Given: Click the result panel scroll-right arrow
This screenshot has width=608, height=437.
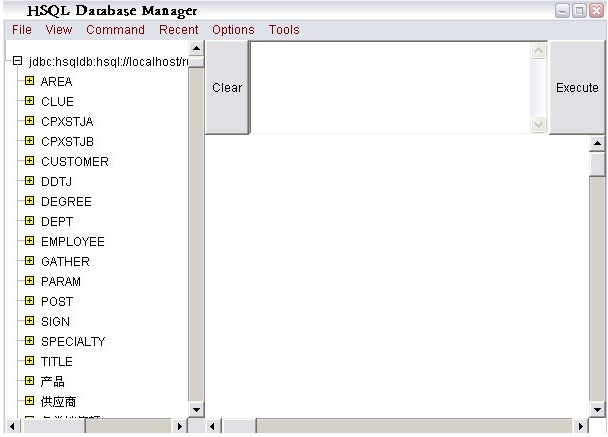Looking at the screenshot, I should (x=580, y=426).
